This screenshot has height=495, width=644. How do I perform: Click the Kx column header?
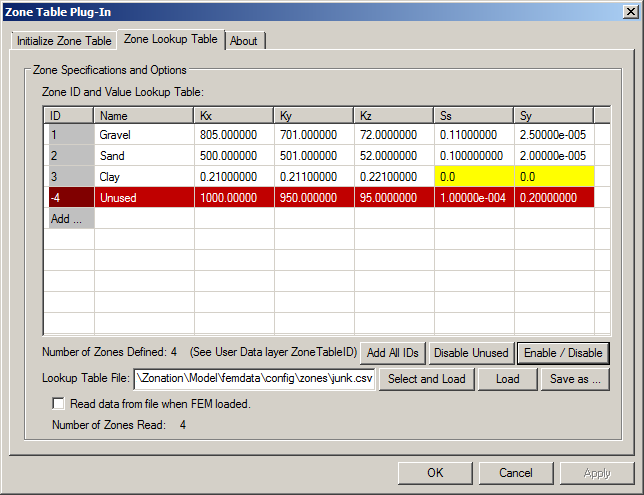[x=234, y=115]
